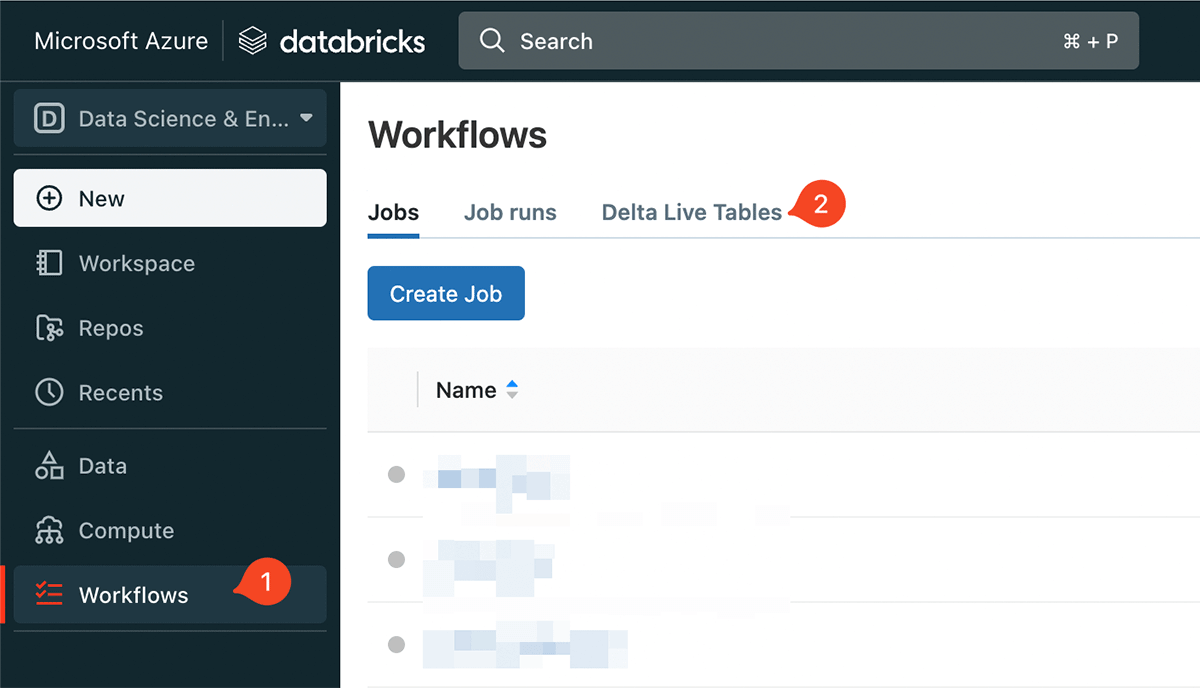This screenshot has width=1200, height=691.
Task: Click the magnifying glass search icon
Action: (492, 41)
